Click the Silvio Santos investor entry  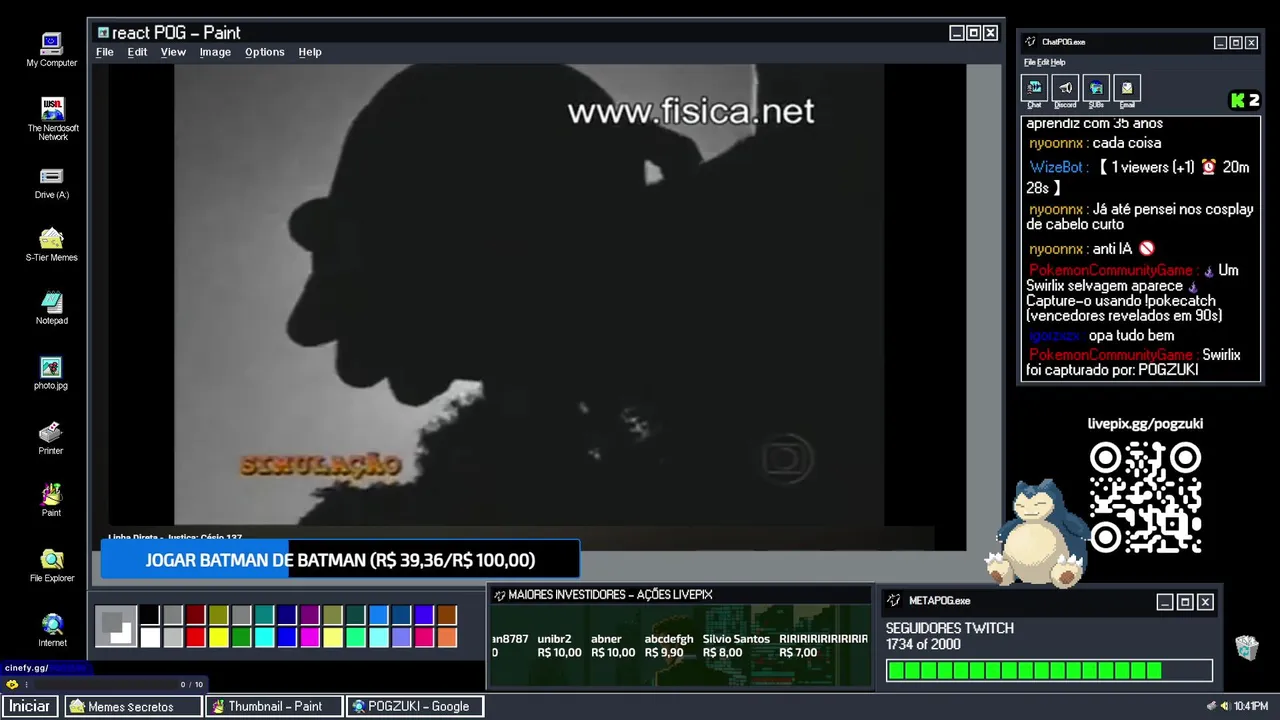click(x=736, y=646)
